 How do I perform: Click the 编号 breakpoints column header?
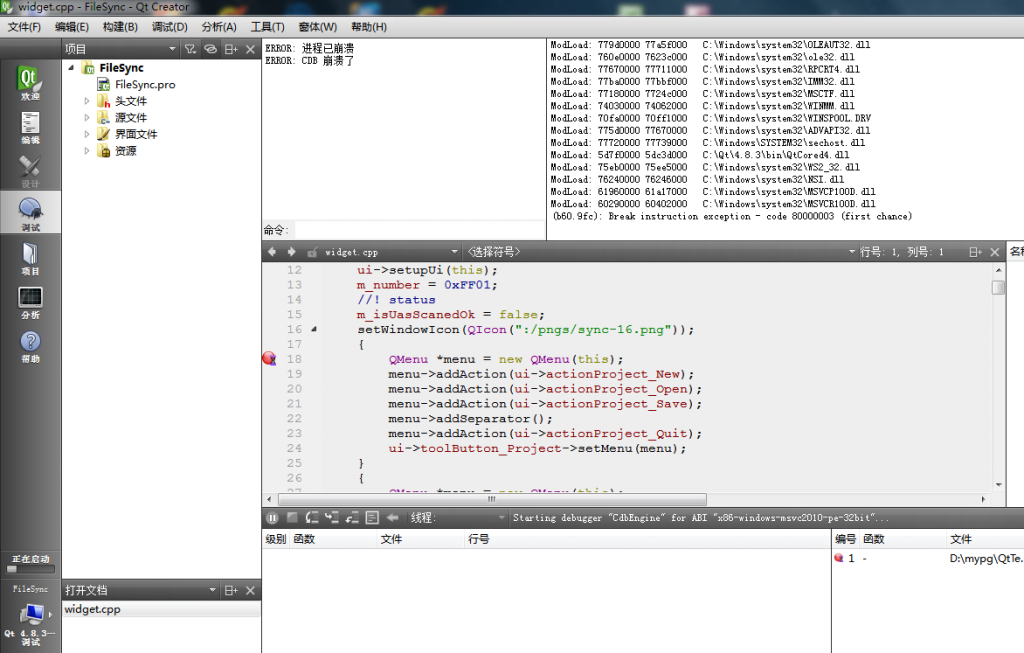pyautogui.click(x=845, y=539)
